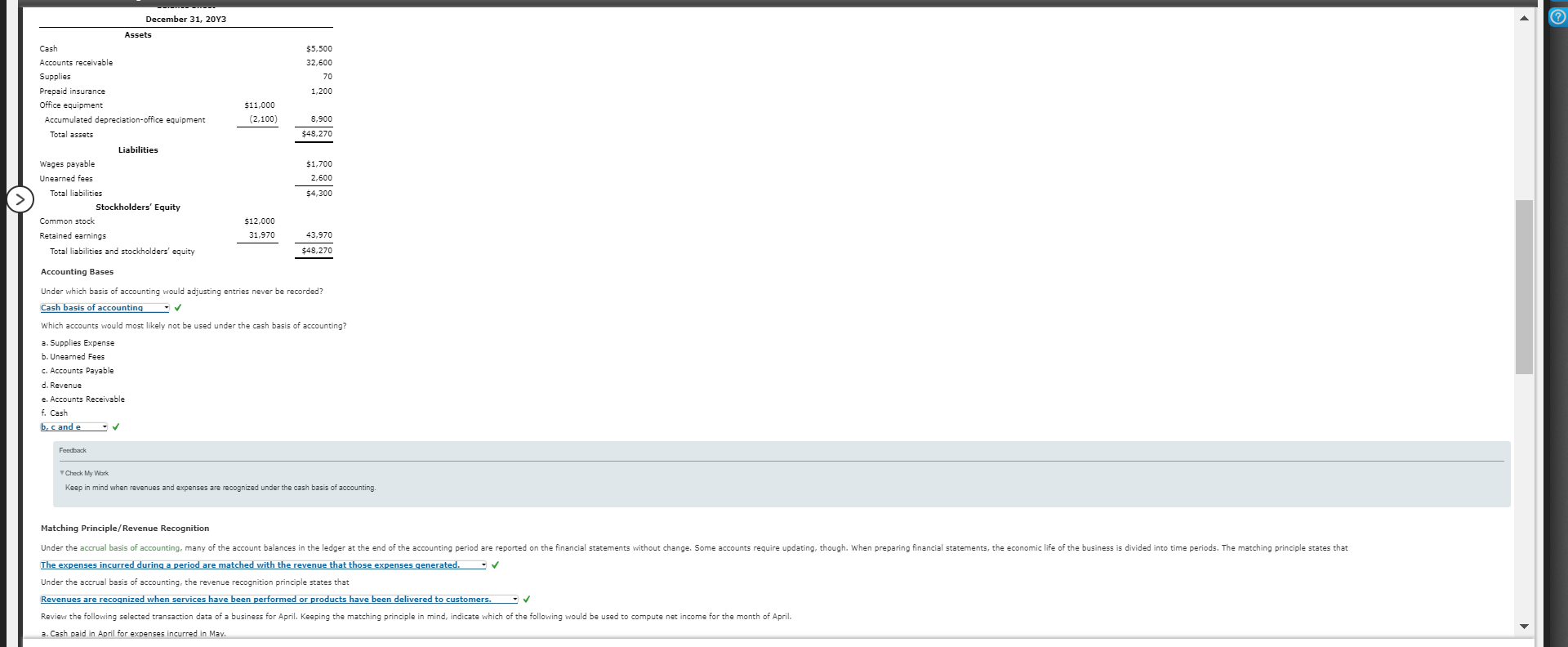The width and height of the screenshot is (1568, 647).
Task: Click the 'Assets' section heading
Action: [138, 35]
